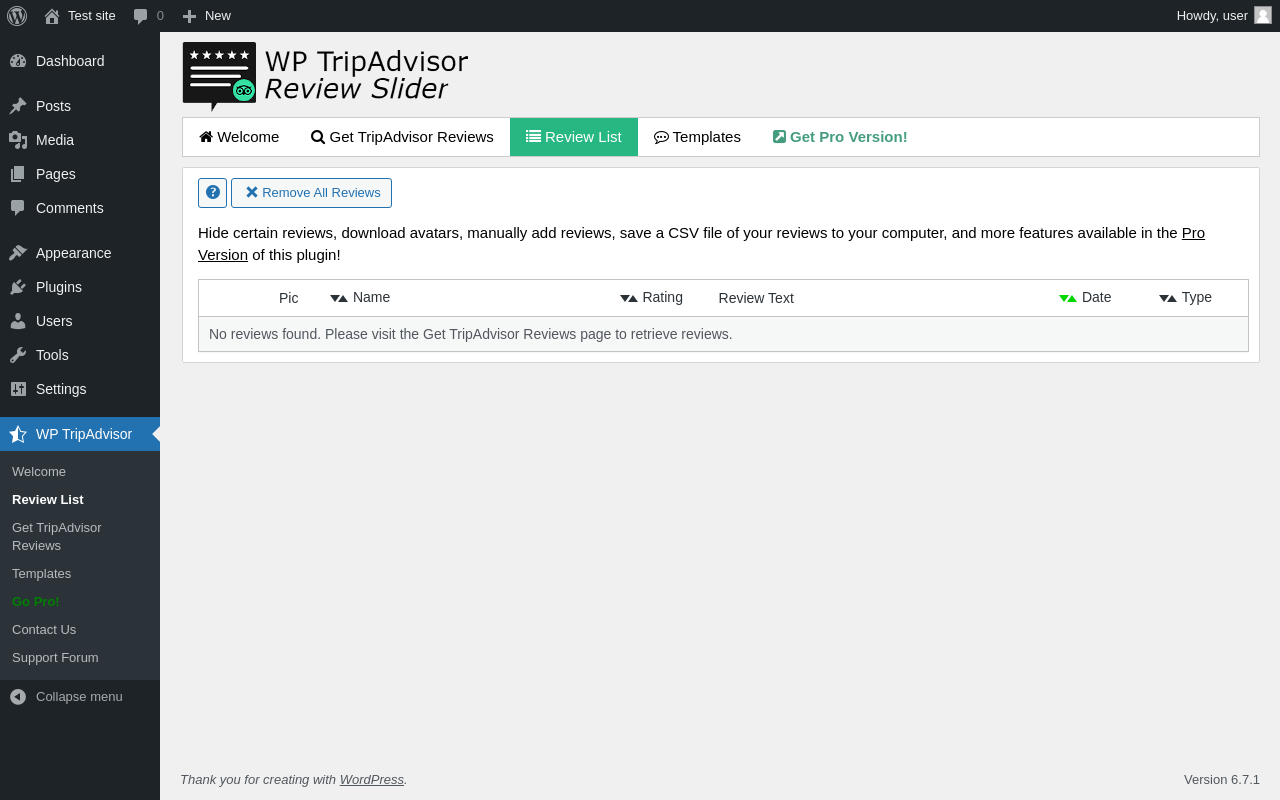Open the comments bubble icon in admin bar
This screenshot has width=1280, height=800.
tap(141, 16)
